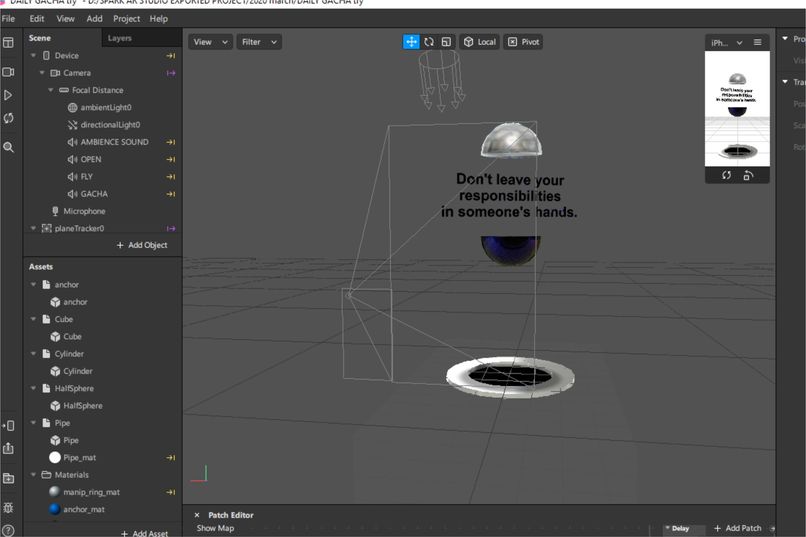806x537 pixels.
Task: Start playback with the play icon
Action: pos(8,95)
